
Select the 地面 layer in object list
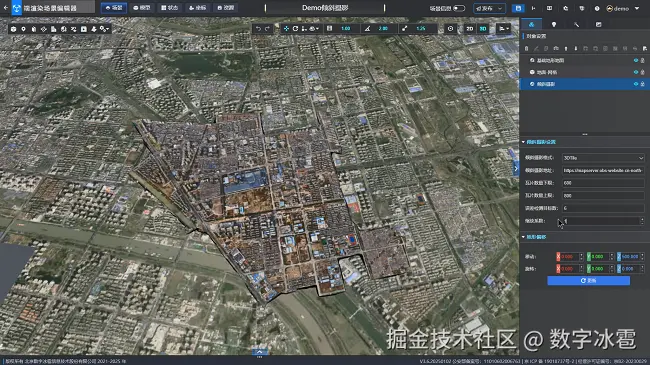[585, 72]
